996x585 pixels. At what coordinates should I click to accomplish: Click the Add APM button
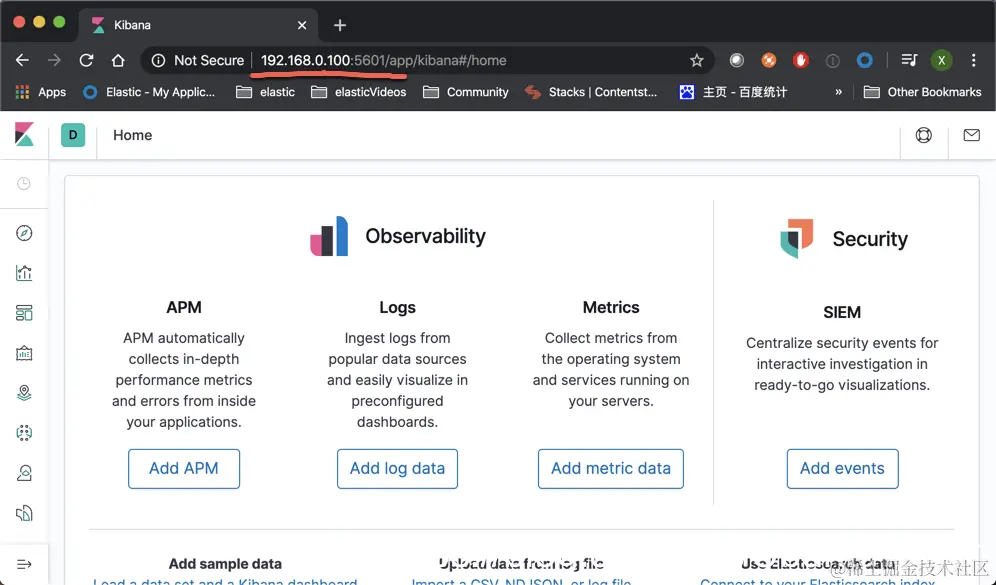(184, 469)
